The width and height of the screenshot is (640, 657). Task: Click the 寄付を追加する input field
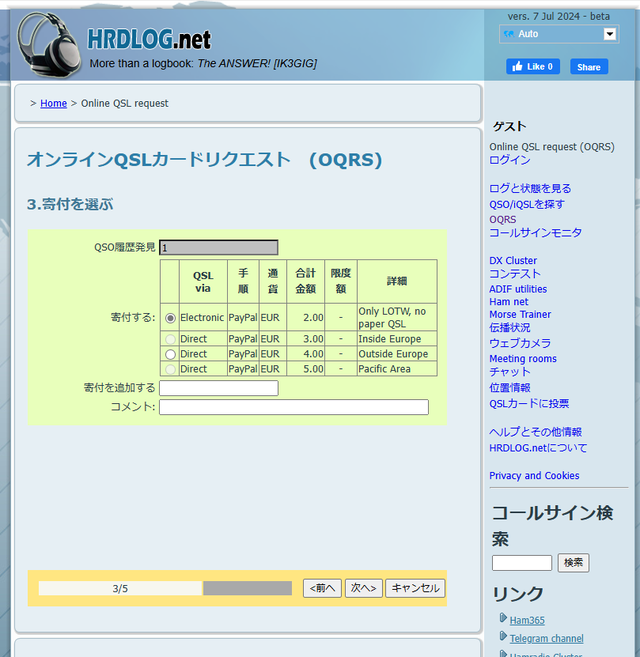(218, 388)
